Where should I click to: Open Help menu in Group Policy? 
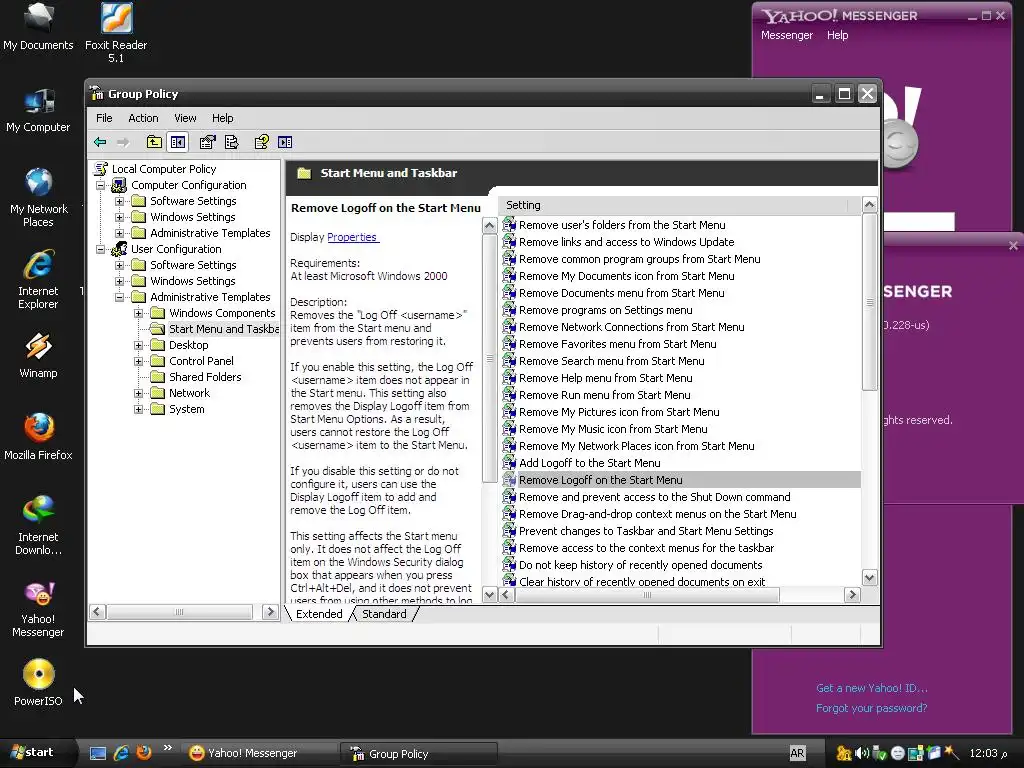tap(222, 118)
